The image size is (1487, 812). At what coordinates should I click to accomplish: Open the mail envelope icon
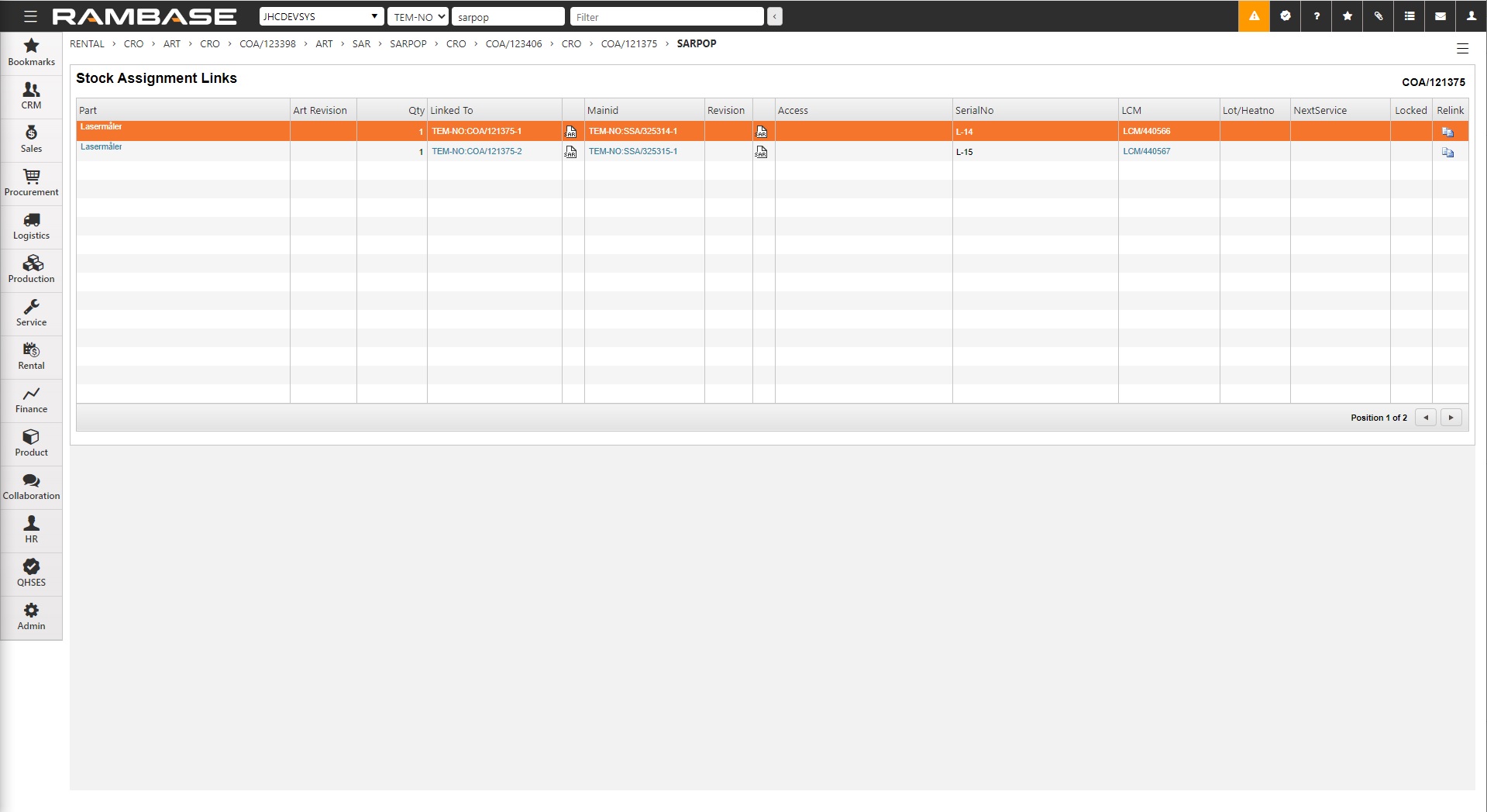coord(1441,16)
